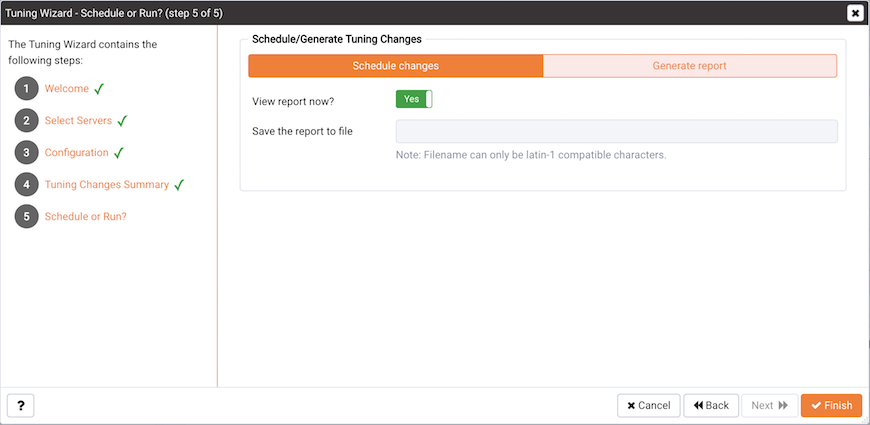Image resolution: width=870 pixels, height=425 pixels.
Task: Close the Tuning Wizard dialog
Action: (x=854, y=13)
